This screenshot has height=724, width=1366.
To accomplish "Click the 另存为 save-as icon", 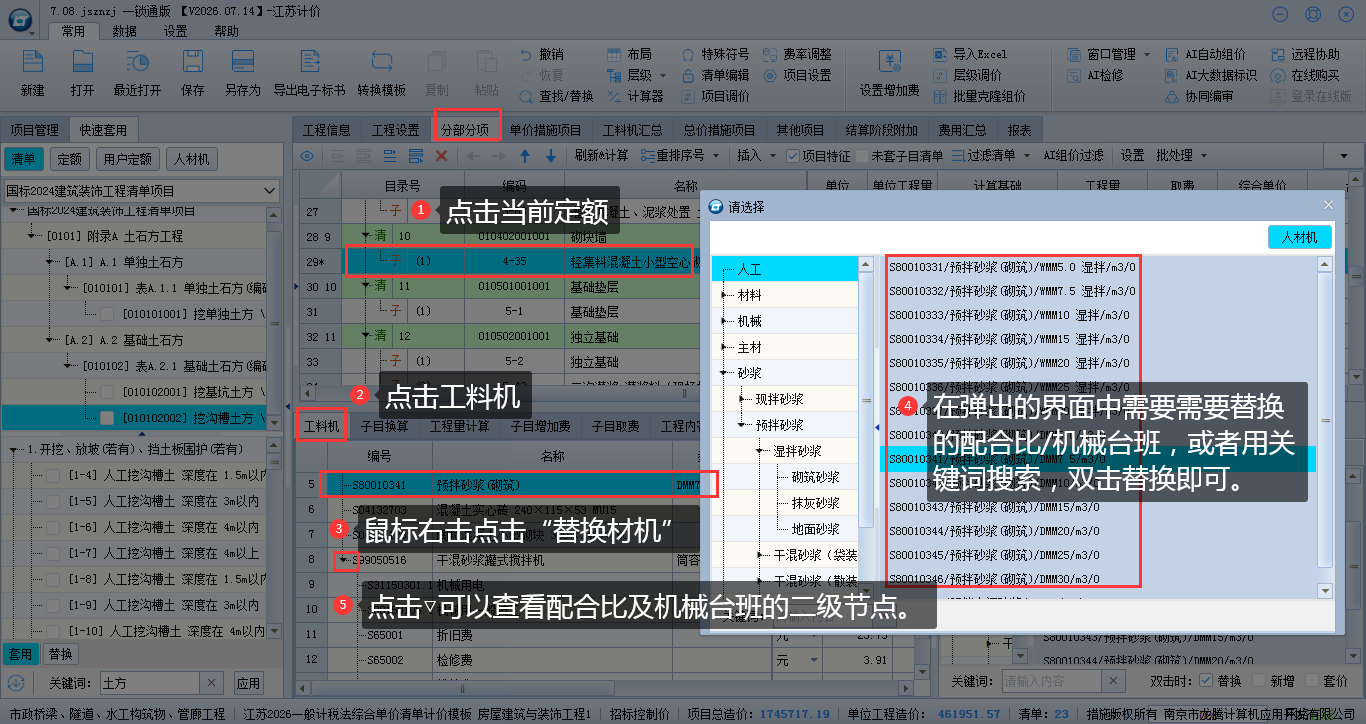I will click(242, 61).
